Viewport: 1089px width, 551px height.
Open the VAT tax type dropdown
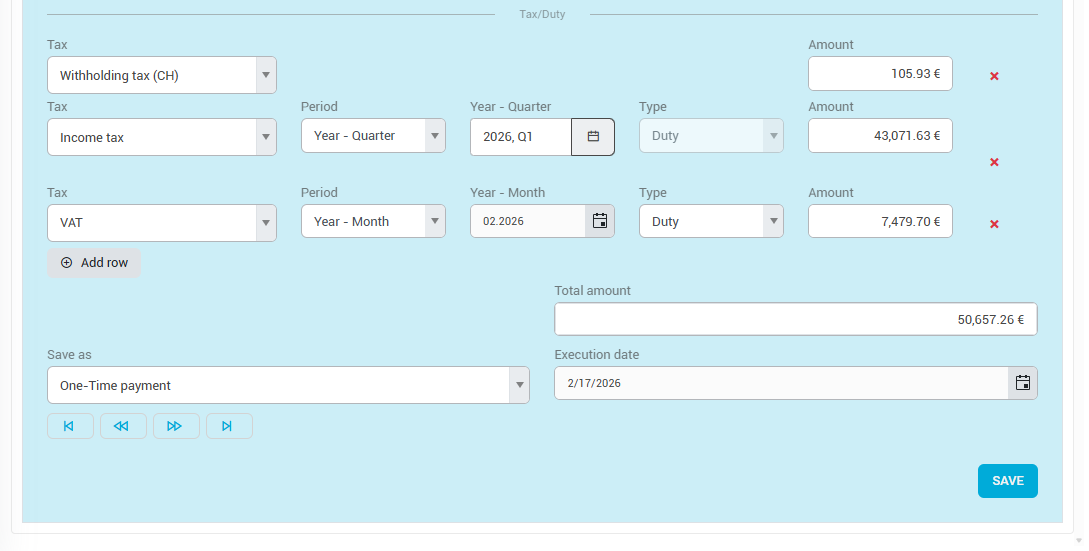(x=265, y=223)
